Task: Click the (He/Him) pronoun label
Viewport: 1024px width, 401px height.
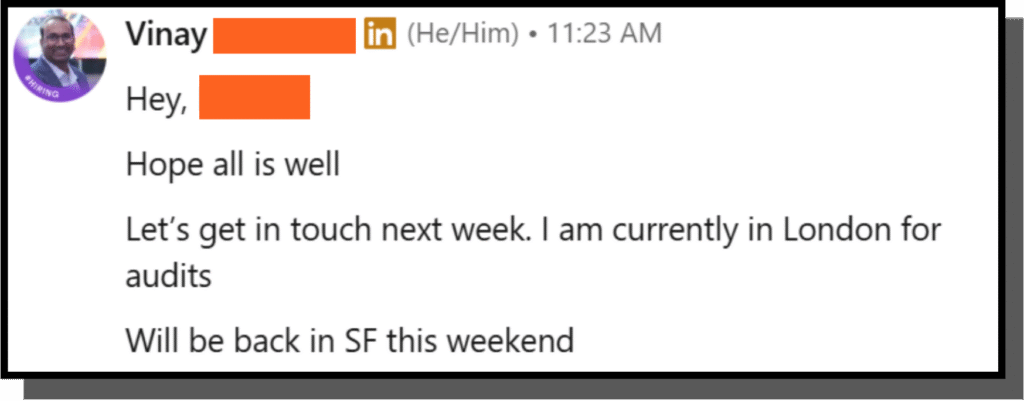Action: pyautogui.click(x=461, y=35)
